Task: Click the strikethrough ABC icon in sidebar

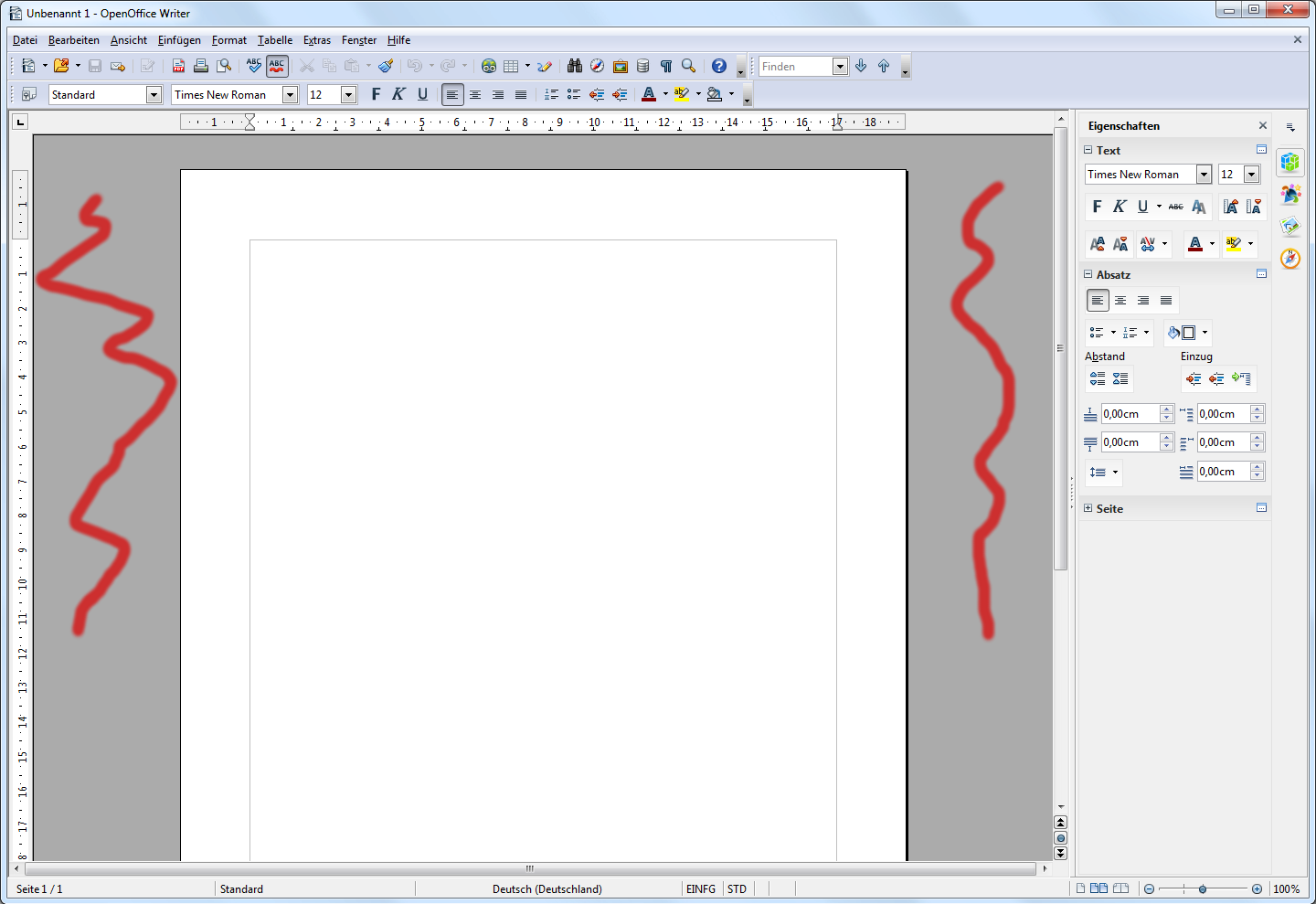Action: tap(1175, 207)
